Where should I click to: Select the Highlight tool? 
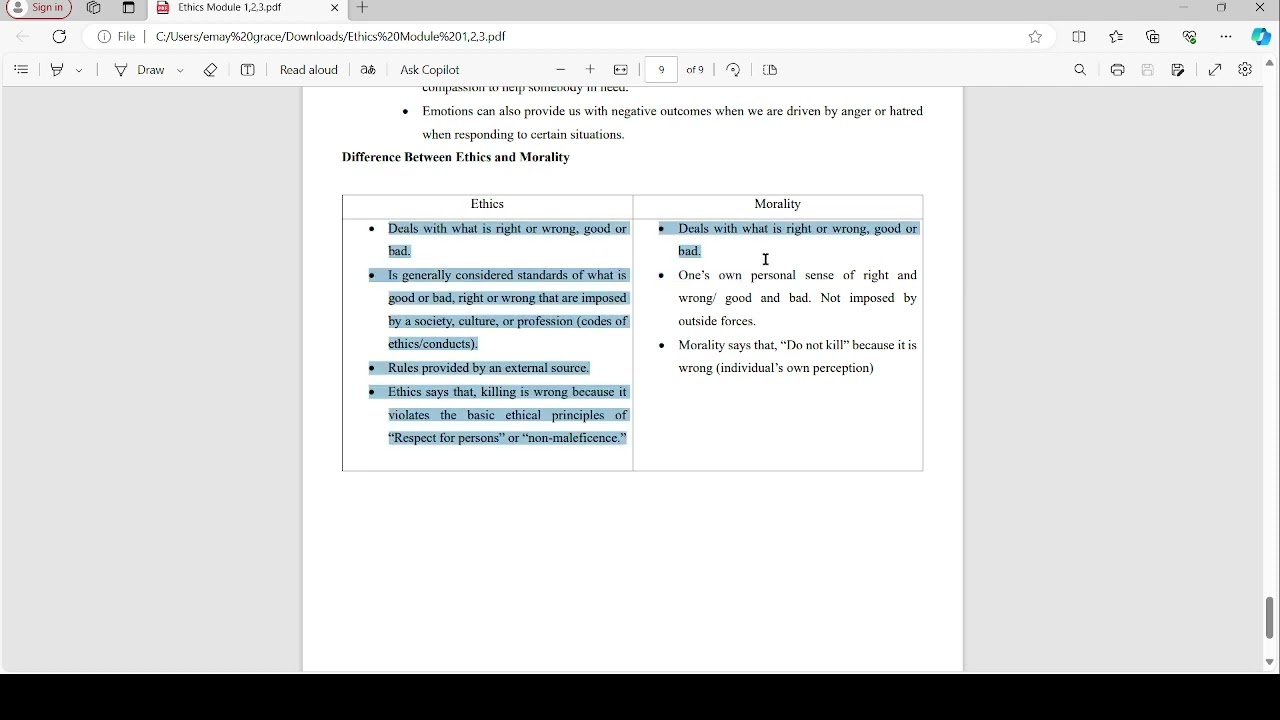click(x=57, y=70)
